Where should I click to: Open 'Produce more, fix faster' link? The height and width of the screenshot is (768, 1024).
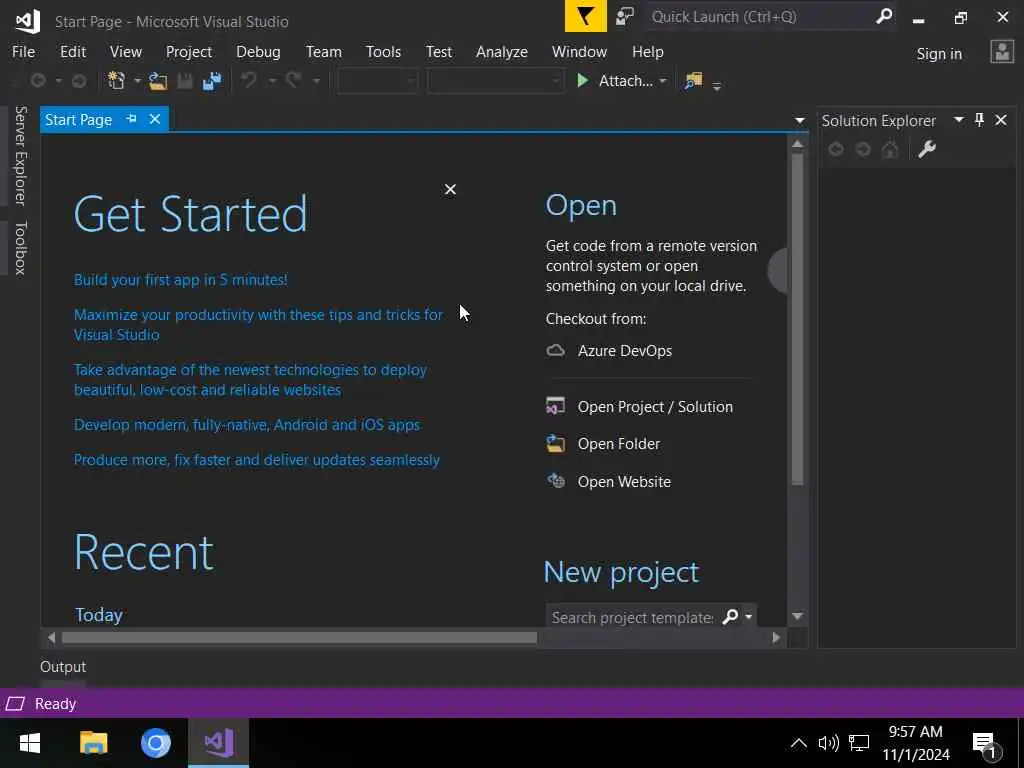click(257, 460)
